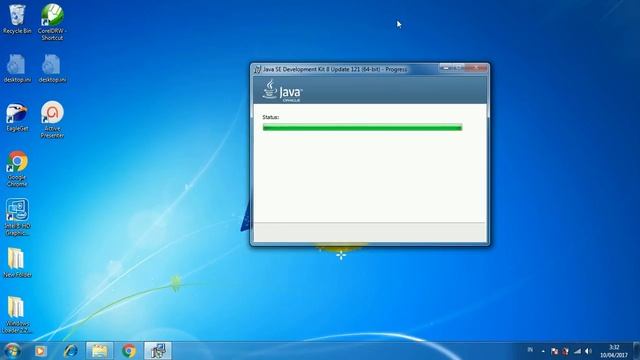Switch to Chrome on the taskbar
This screenshot has height=360, width=640.
[x=129, y=351]
